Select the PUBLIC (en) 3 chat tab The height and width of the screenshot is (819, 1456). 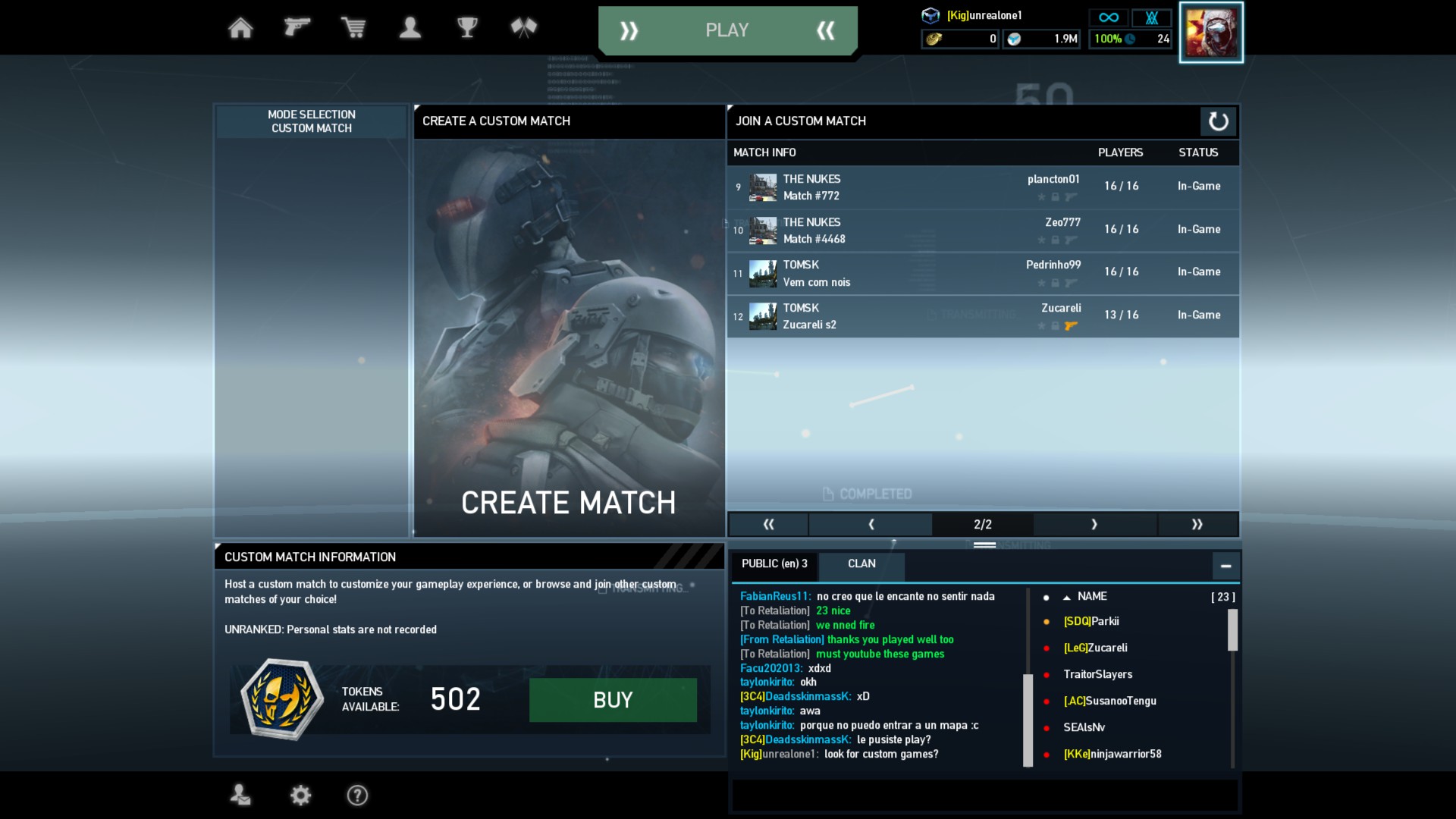(x=774, y=563)
